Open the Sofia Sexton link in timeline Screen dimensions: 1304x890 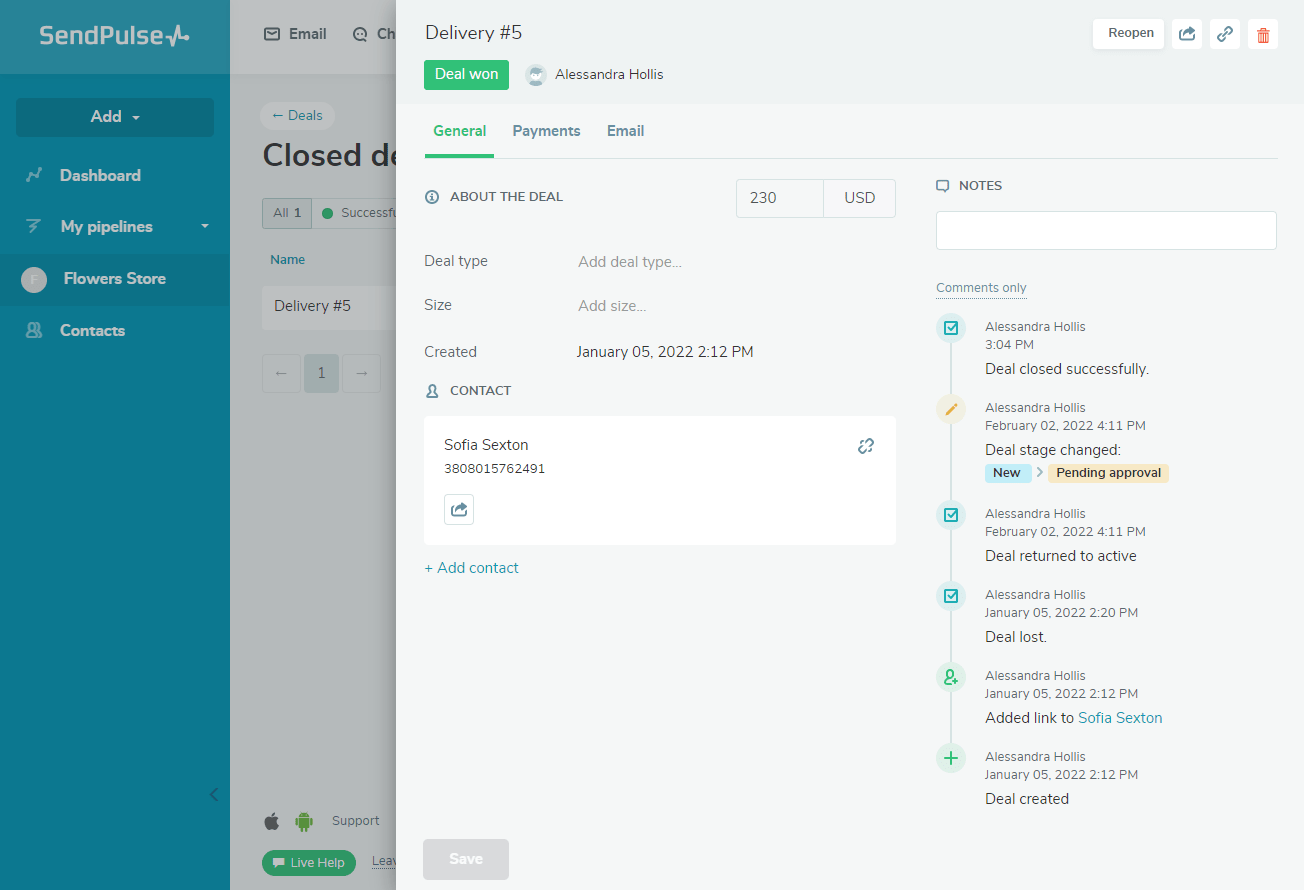[1120, 718]
